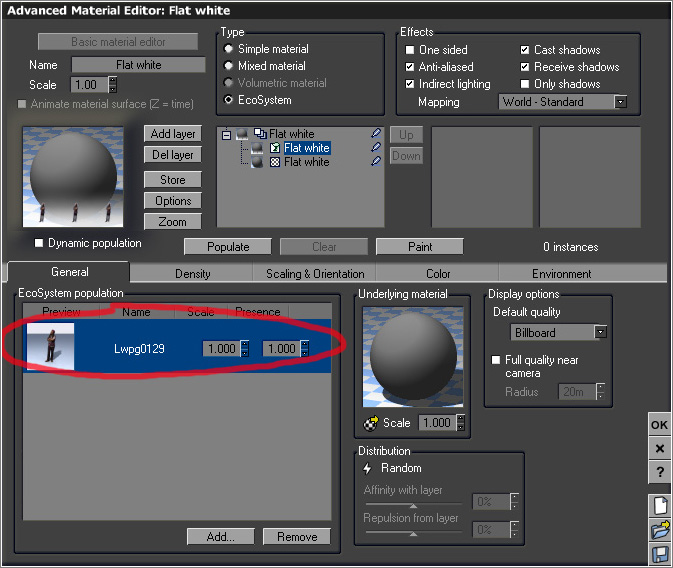
Task: Collapse the Flat white layer tree
Action: tap(226, 135)
